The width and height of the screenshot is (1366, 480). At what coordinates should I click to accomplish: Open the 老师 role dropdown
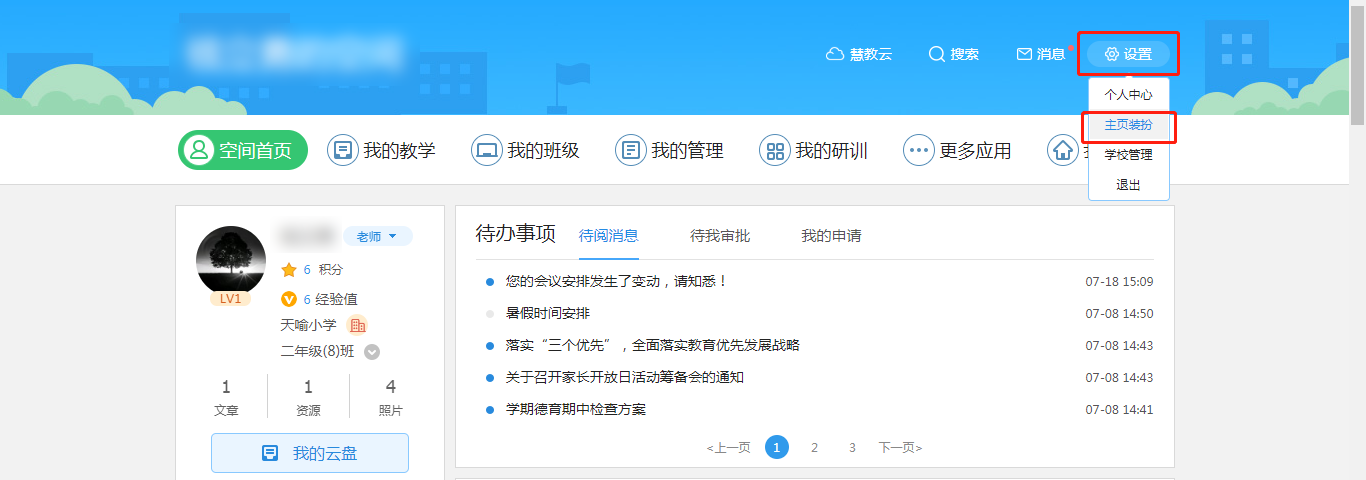tap(377, 236)
